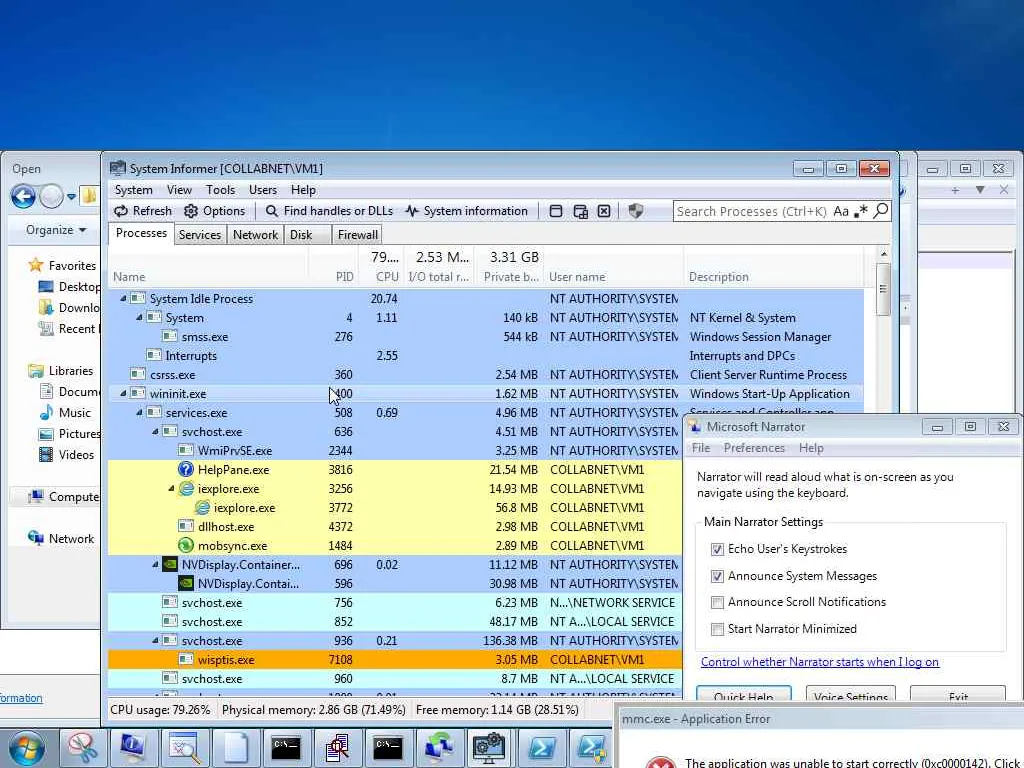The height and width of the screenshot is (768, 1024).
Task: Click Internet Explorer icon for PID 3256
Action: pos(186,488)
